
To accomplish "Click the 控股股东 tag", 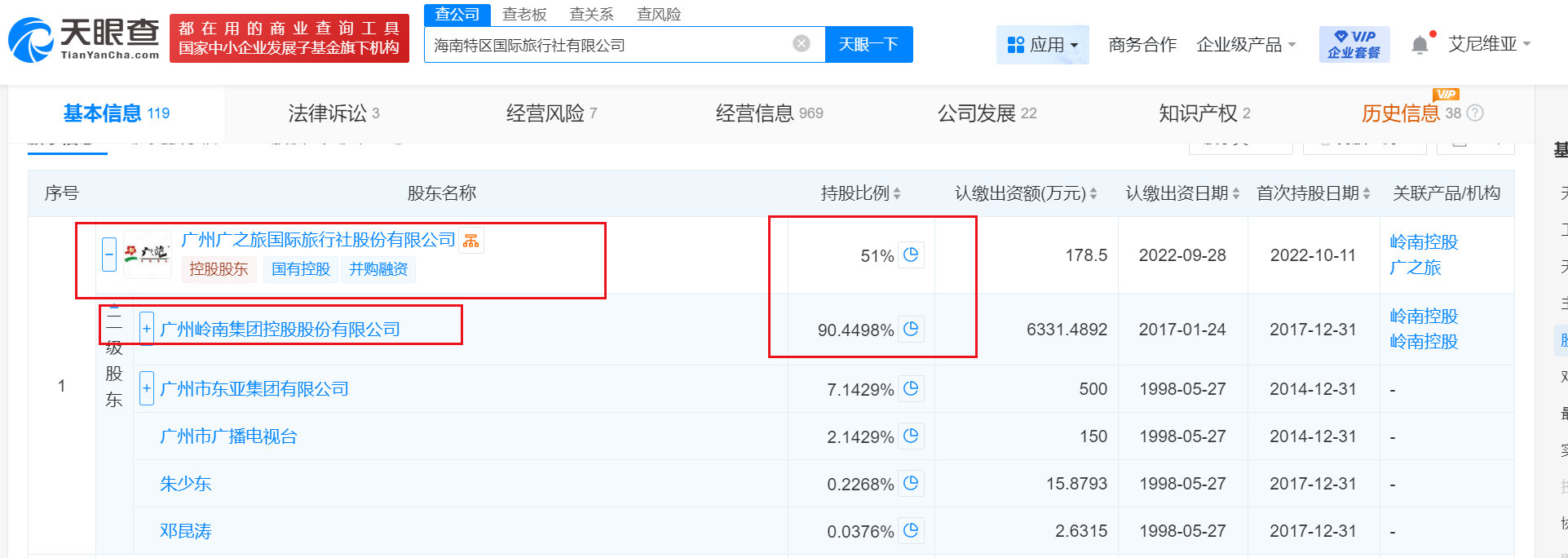I will coord(219,269).
